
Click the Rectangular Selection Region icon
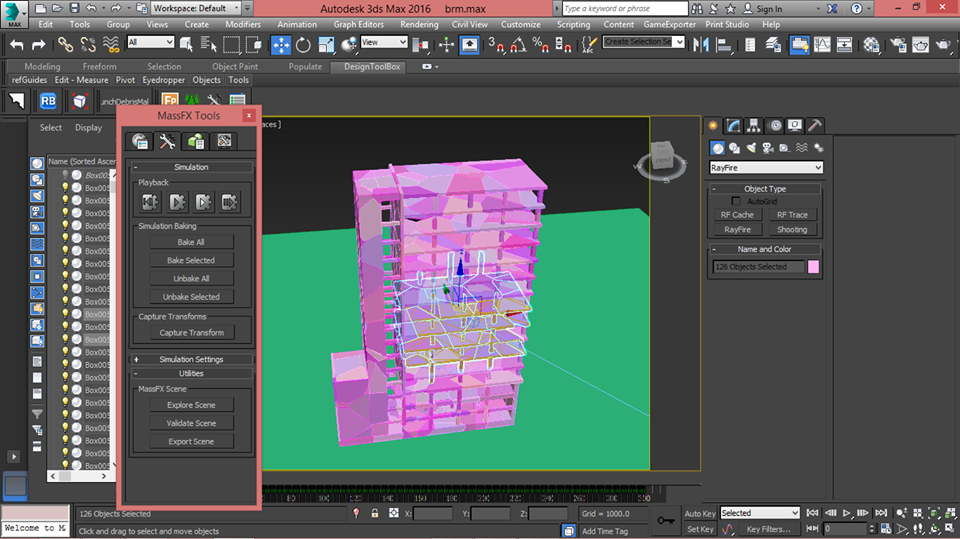click(x=231, y=45)
